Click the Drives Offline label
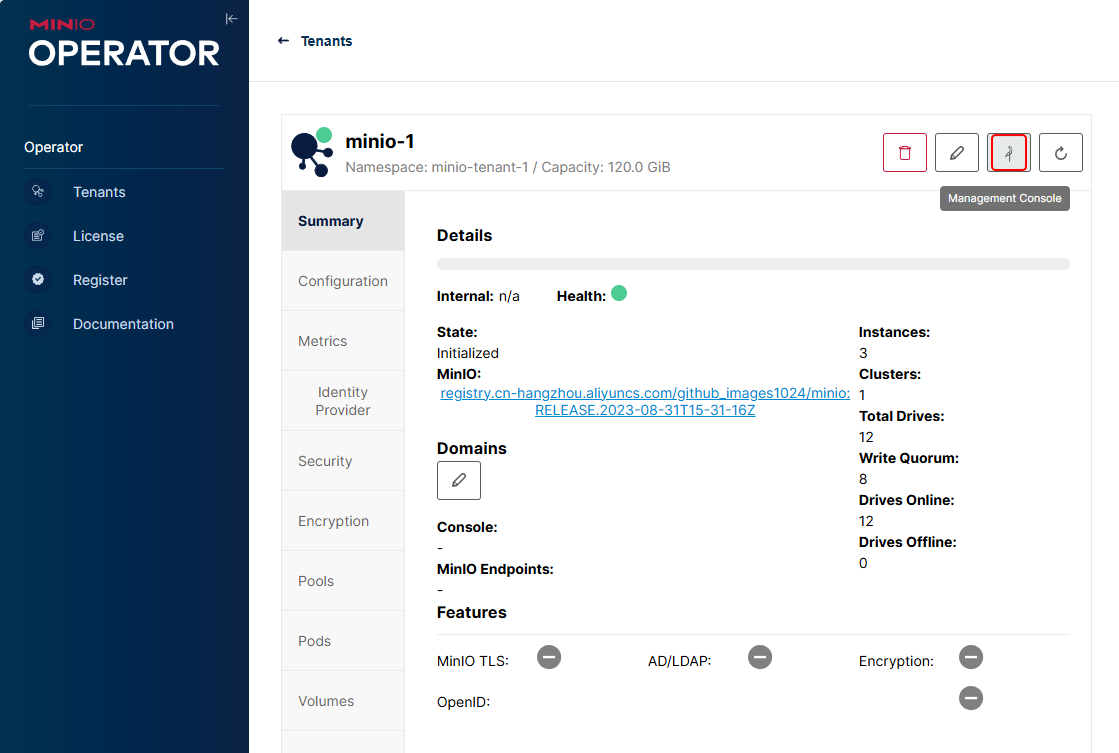The width and height of the screenshot is (1119, 753). [x=907, y=542]
